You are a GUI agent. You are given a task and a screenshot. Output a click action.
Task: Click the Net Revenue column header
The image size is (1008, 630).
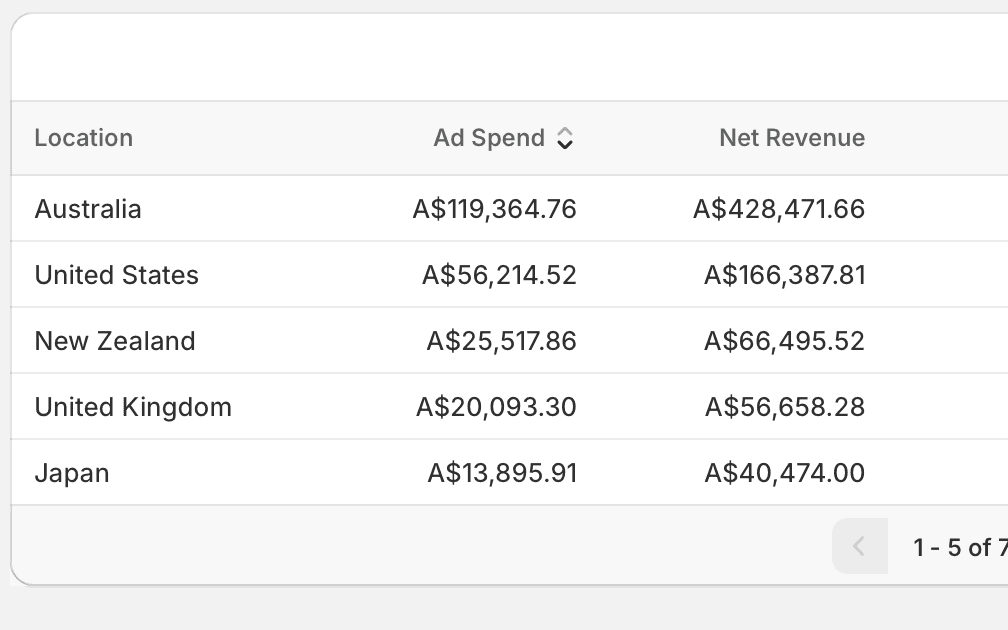tap(792, 138)
